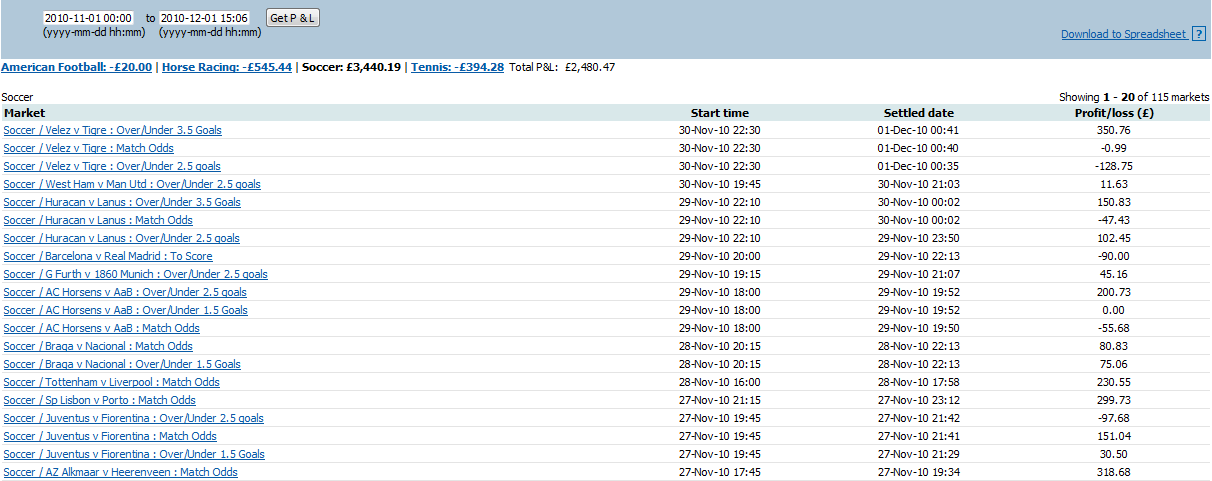The width and height of the screenshot is (1212, 481).
Task: Click start time 27-Nov-10 17:45
Action: [x=720, y=472]
